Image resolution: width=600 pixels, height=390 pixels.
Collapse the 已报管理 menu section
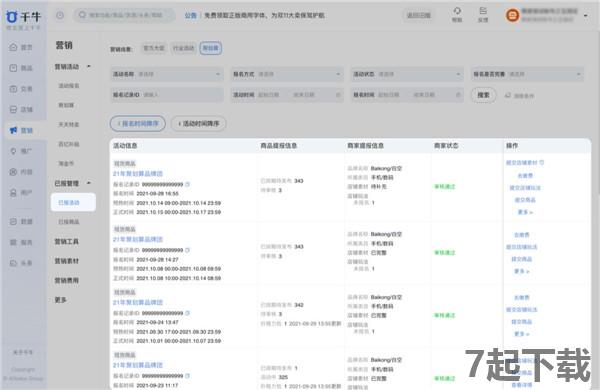(x=89, y=183)
